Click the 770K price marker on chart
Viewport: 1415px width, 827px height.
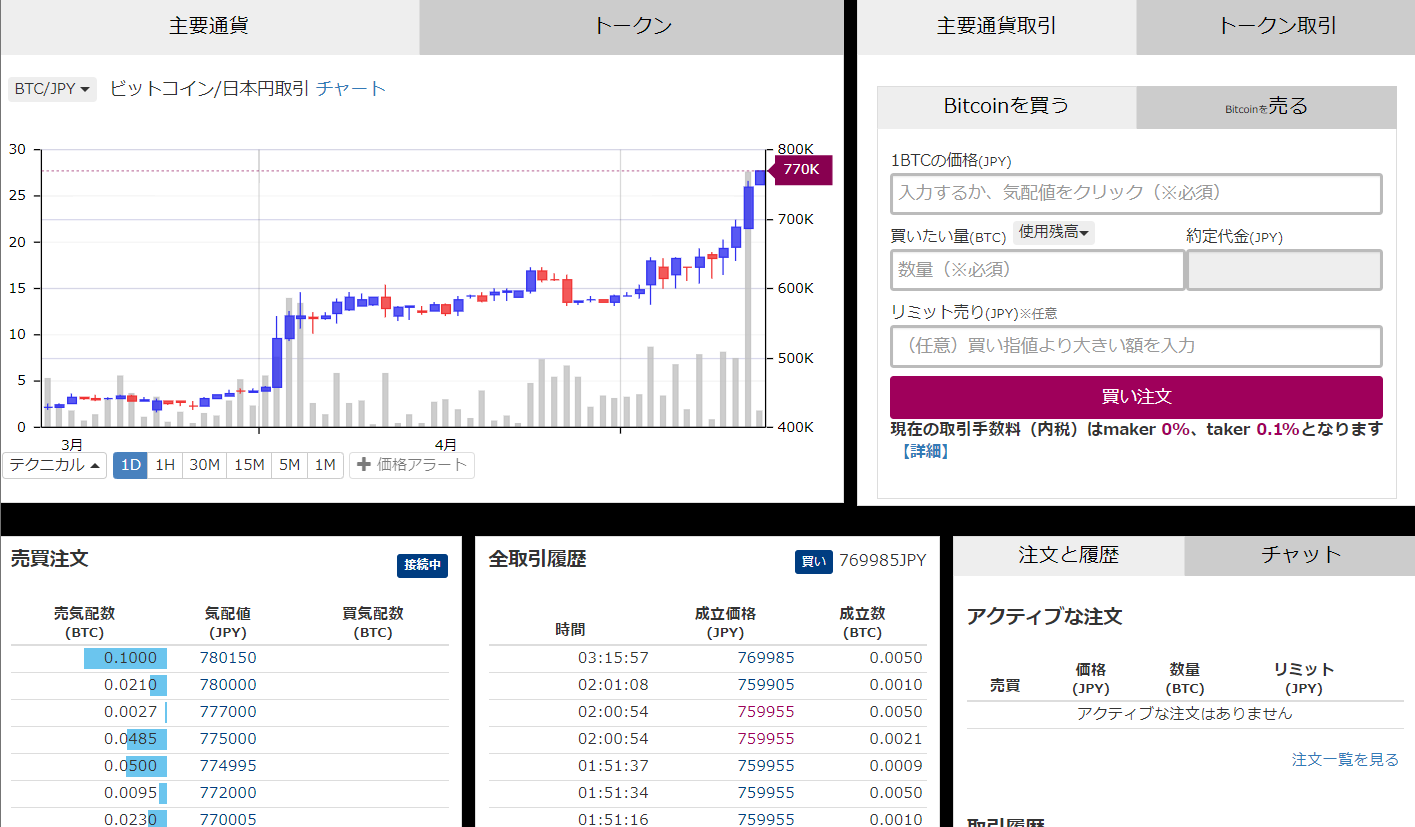point(800,170)
